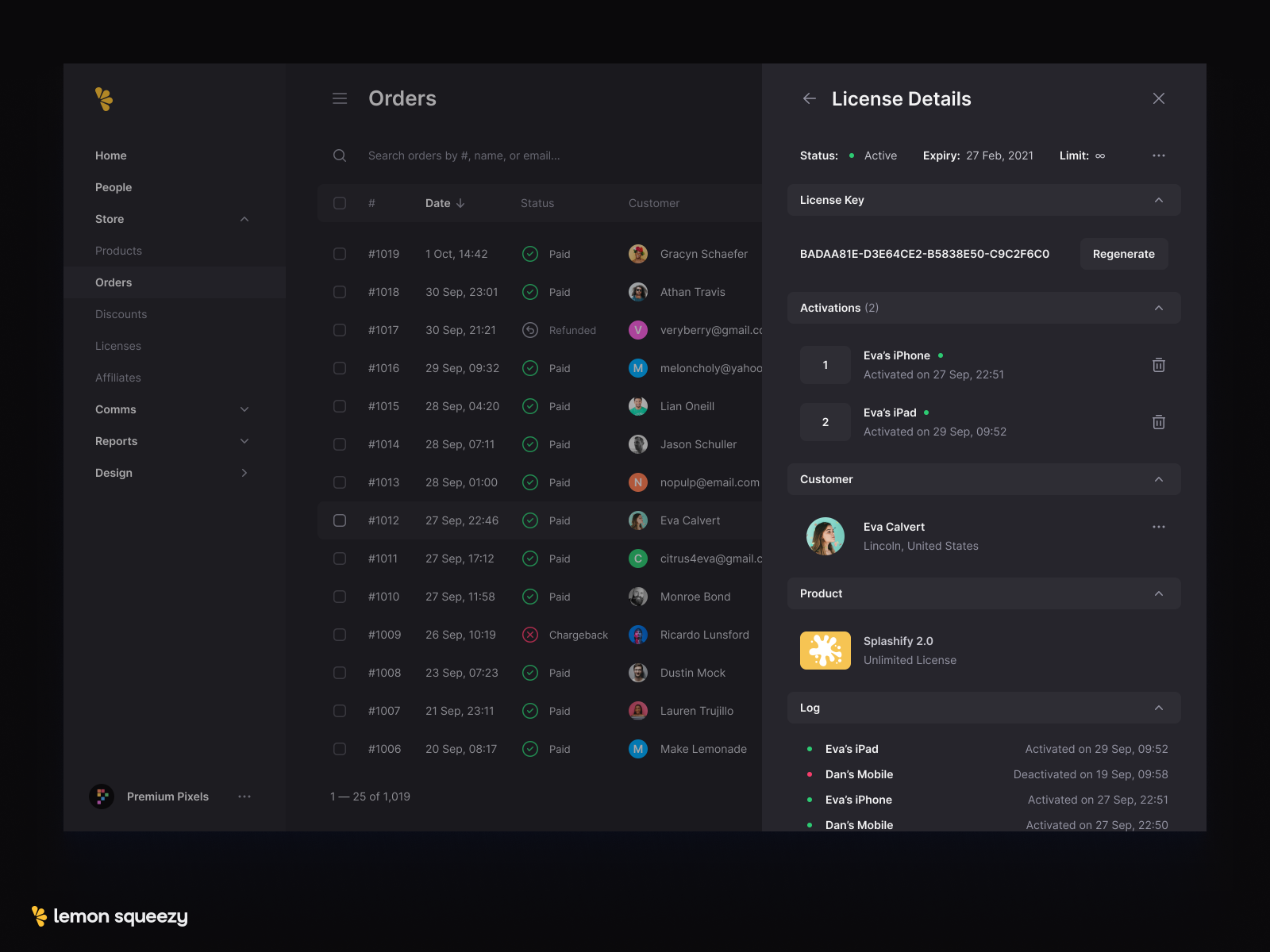Collapse the Activations section
The image size is (1270, 952).
[x=1159, y=308]
